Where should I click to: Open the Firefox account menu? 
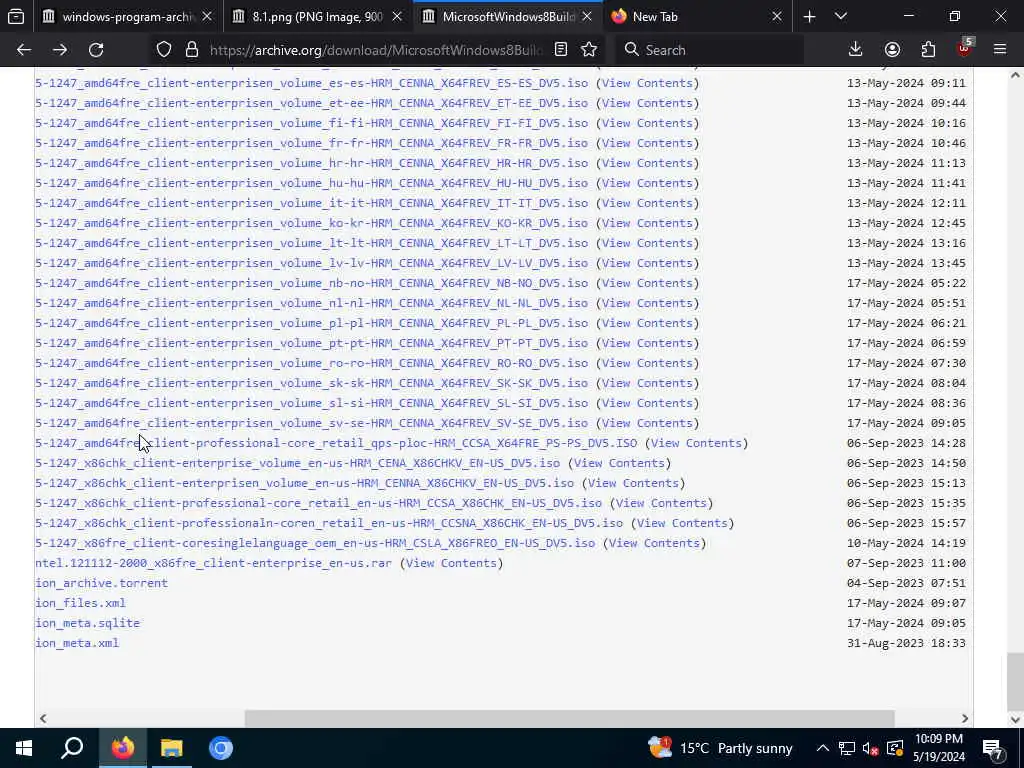click(892, 50)
